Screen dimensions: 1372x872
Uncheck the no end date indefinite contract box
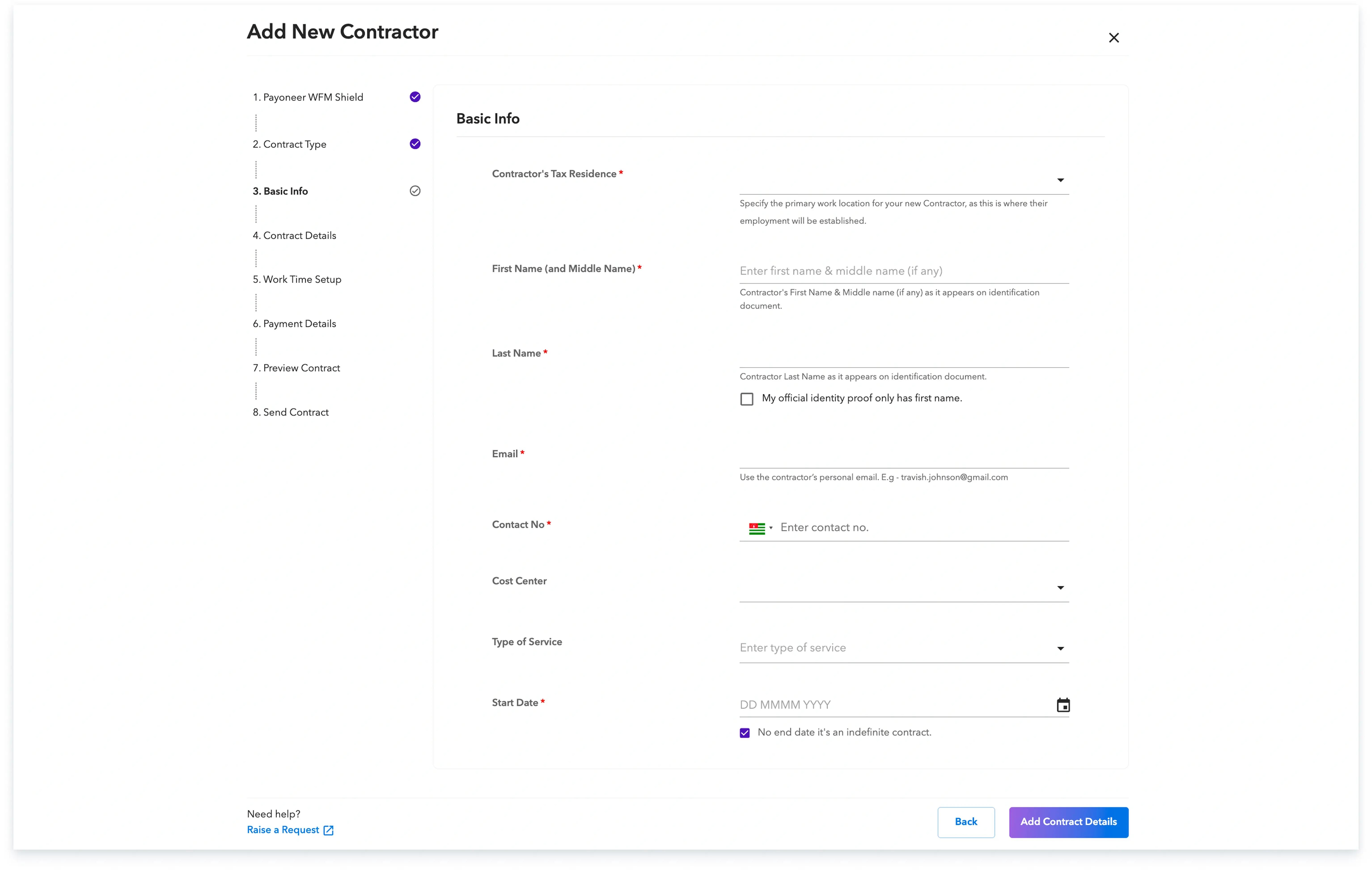(x=745, y=733)
